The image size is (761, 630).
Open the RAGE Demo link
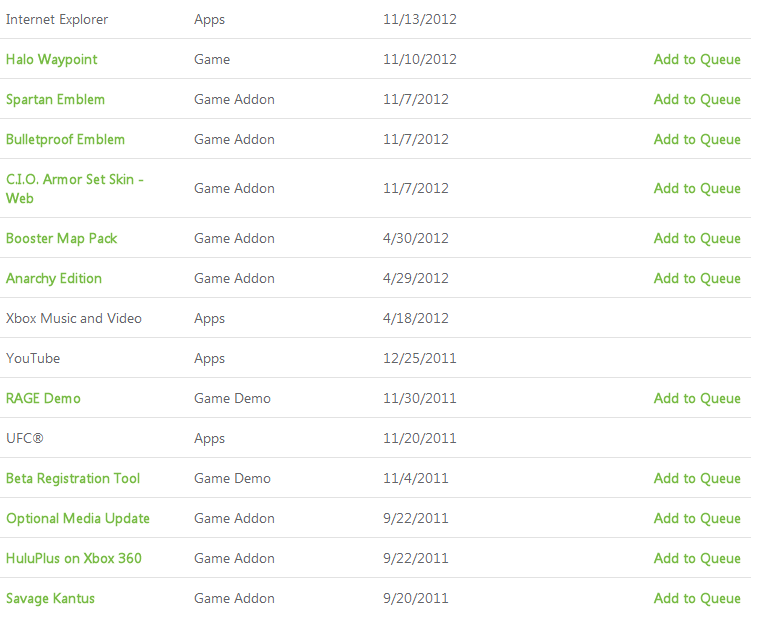pos(43,398)
